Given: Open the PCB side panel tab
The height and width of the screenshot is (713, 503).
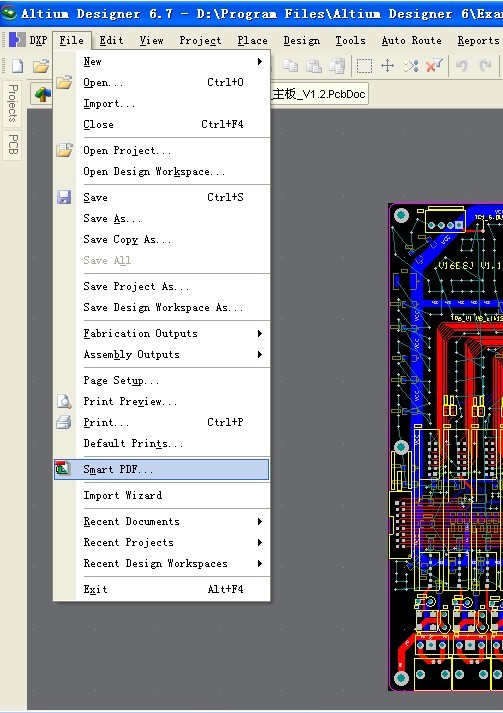Looking at the screenshot, I should point(13,145).
